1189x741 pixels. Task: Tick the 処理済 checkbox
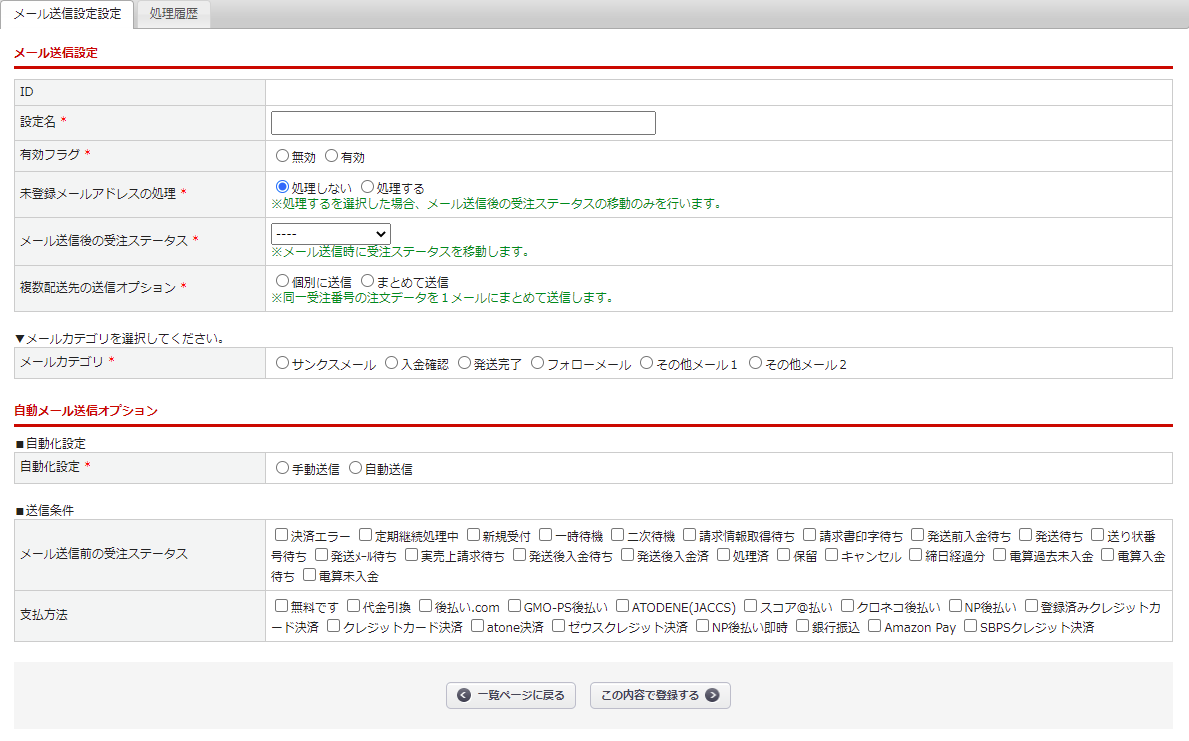click(x=723, y=554)
